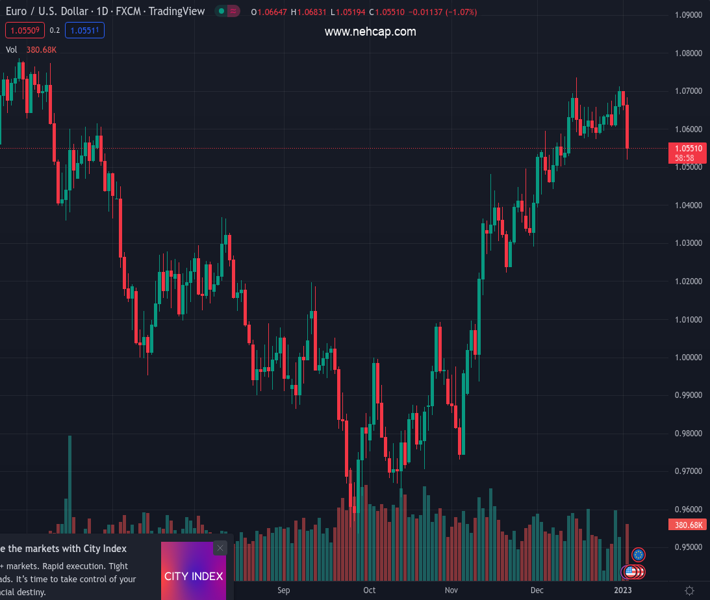Click the US flag economic event marker
Viewport: 710px width, 600px height.
click(631, 572)
